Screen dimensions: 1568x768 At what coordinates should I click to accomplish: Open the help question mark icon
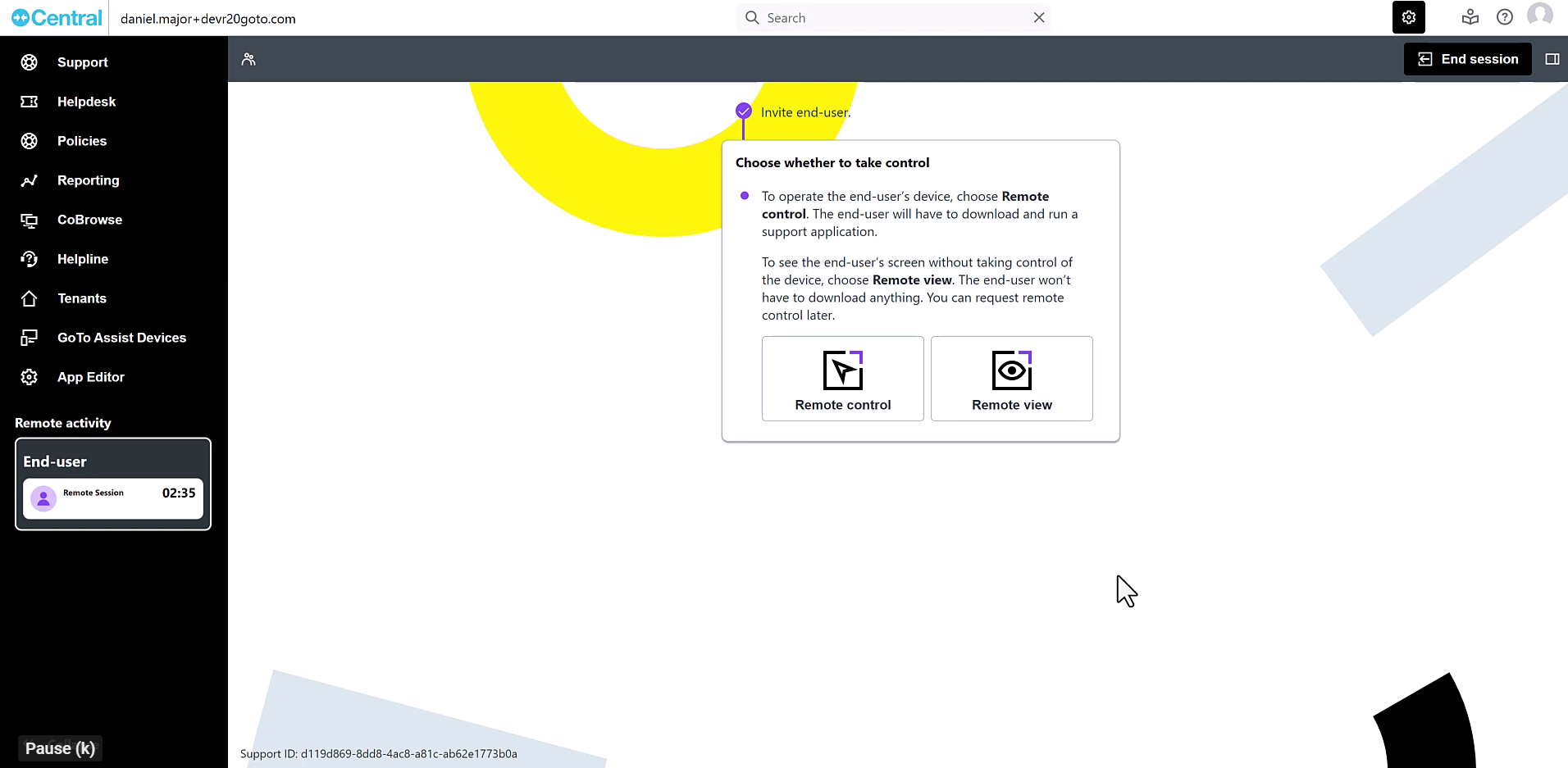1504,17
